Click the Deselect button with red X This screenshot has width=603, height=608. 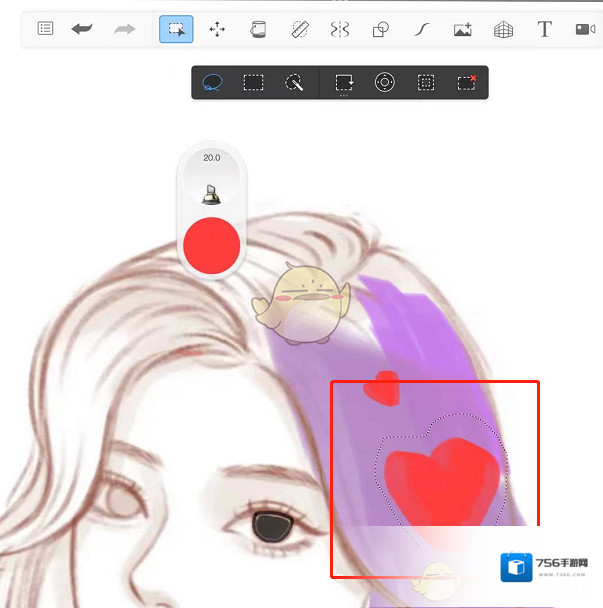[467, 83]
